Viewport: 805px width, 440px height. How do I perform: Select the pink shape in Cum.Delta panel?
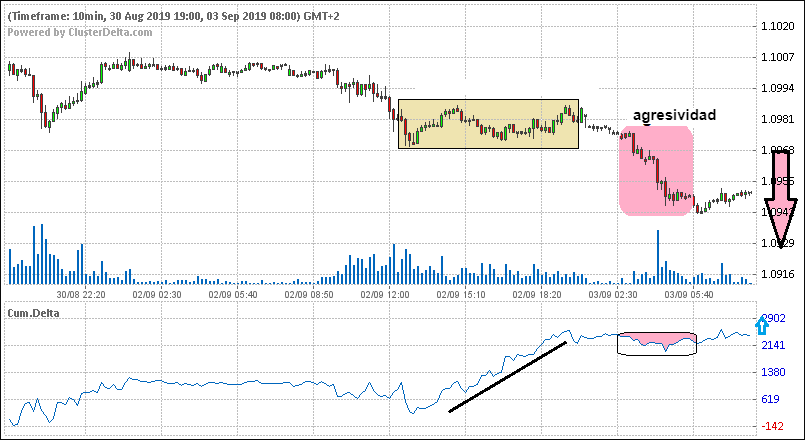656,342
